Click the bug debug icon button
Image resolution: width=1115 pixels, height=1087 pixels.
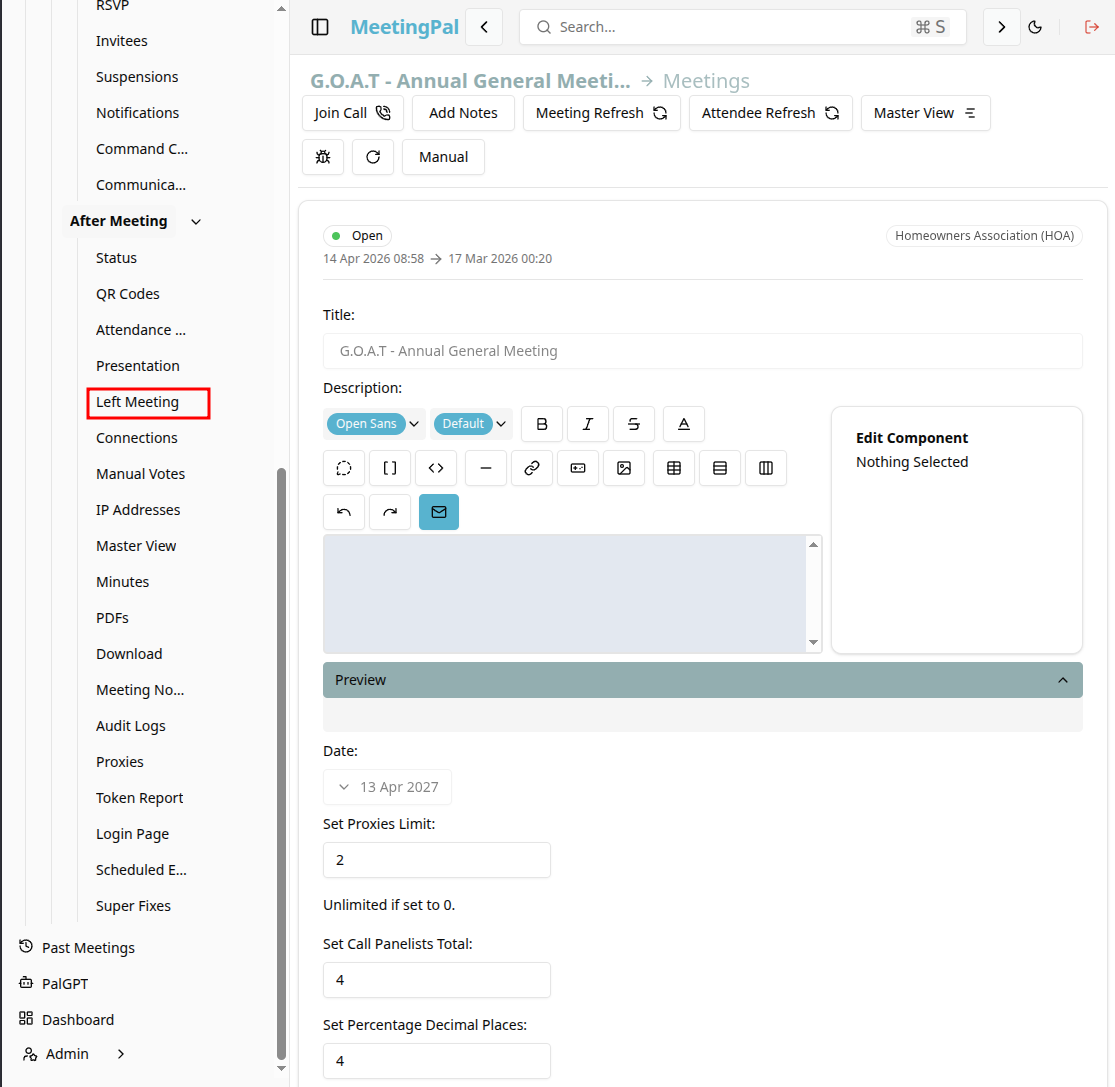(323, 157)
